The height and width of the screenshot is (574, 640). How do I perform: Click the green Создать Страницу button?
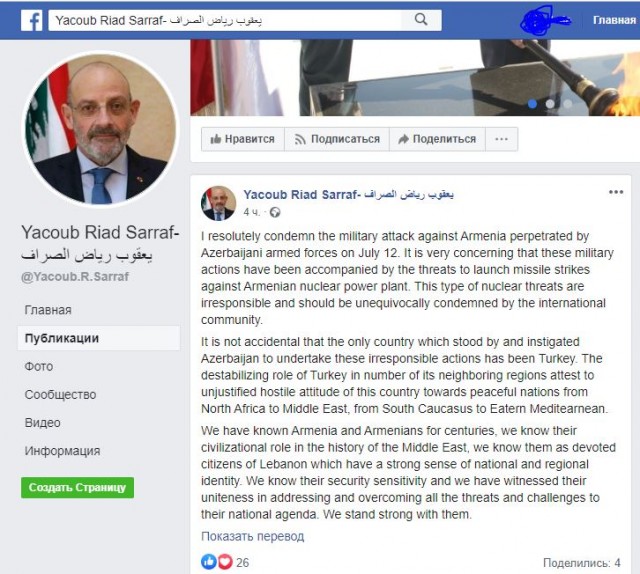click(x=78, y=487)
